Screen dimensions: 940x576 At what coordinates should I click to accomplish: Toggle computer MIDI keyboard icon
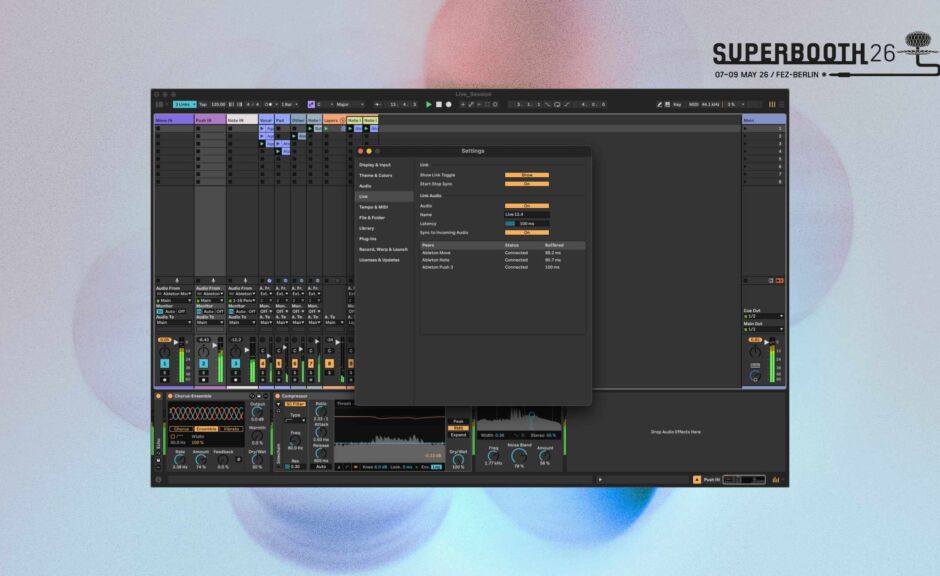[x=667, y=104]
